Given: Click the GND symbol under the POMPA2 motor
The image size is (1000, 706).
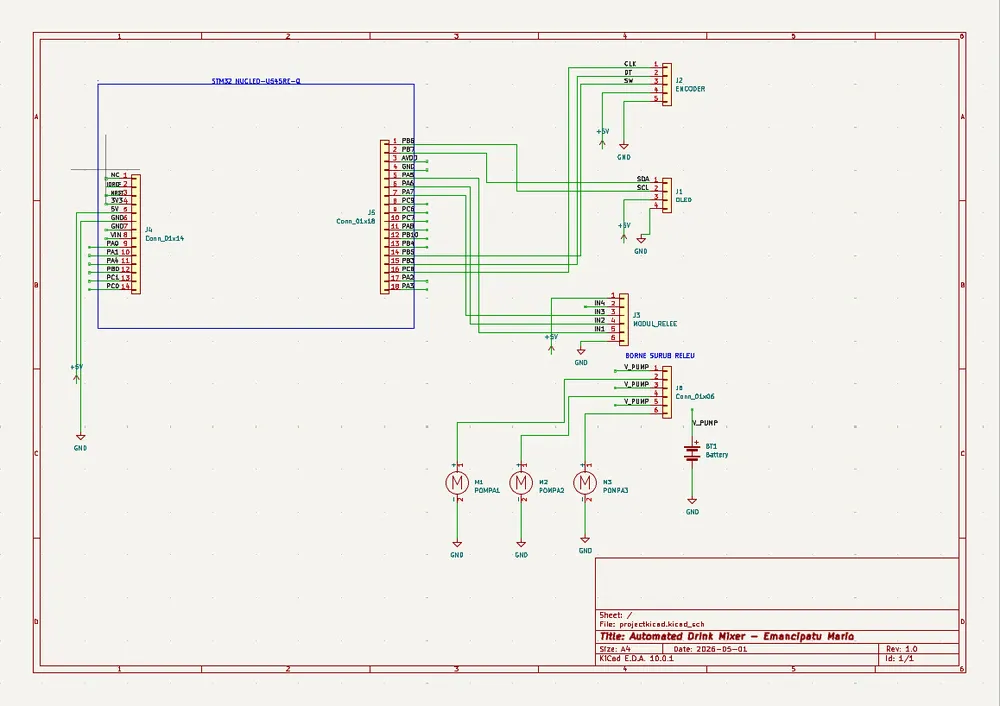Looking at the screenshot, I should tap(521, 549).
